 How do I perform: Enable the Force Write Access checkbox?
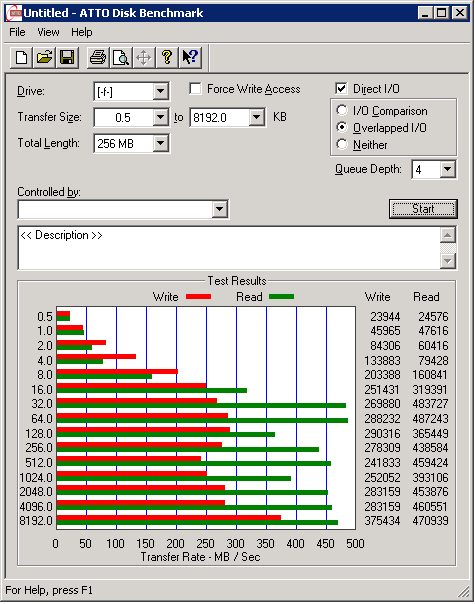(x=195, y=89)
